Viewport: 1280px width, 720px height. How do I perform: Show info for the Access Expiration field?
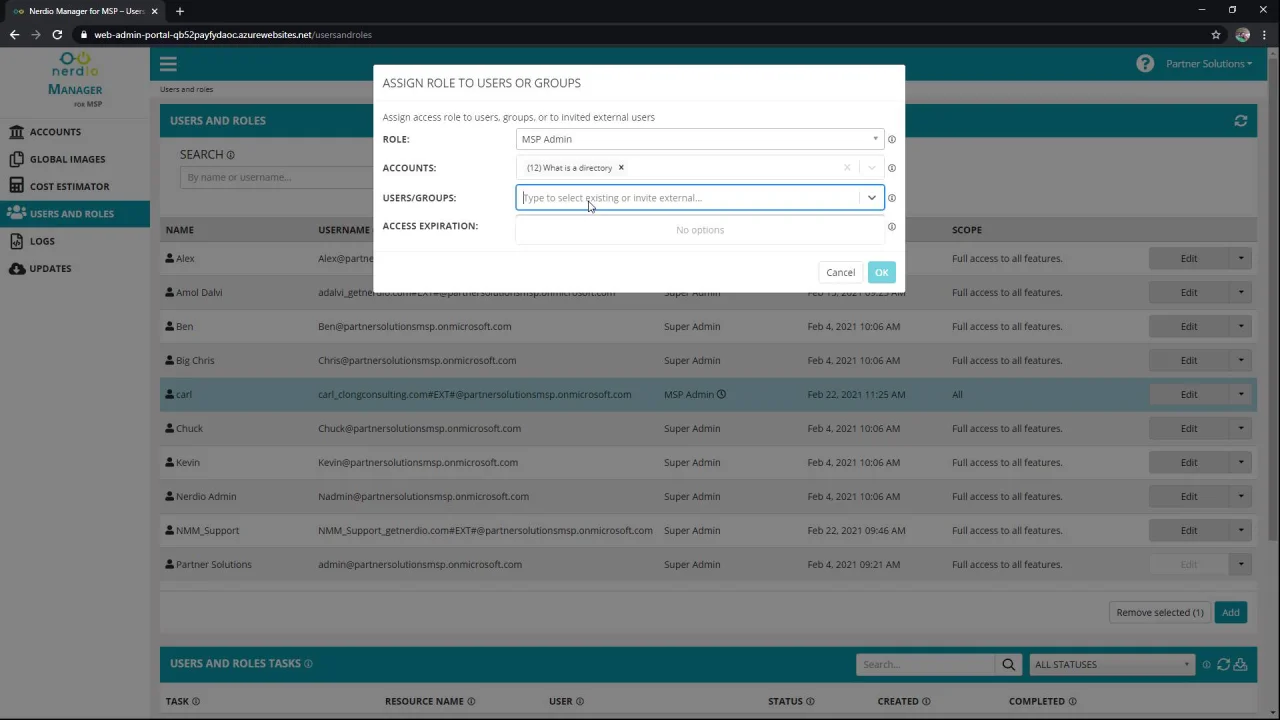pyautogui.click(x=892, y=227)
